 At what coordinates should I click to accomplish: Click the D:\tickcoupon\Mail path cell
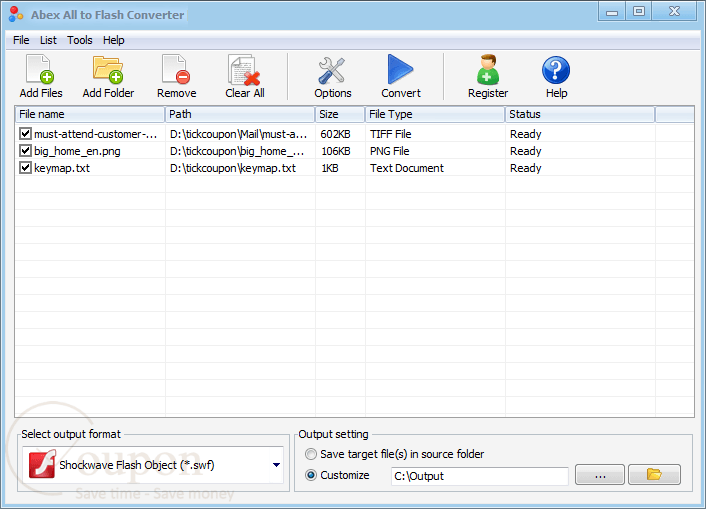(238, 134)
